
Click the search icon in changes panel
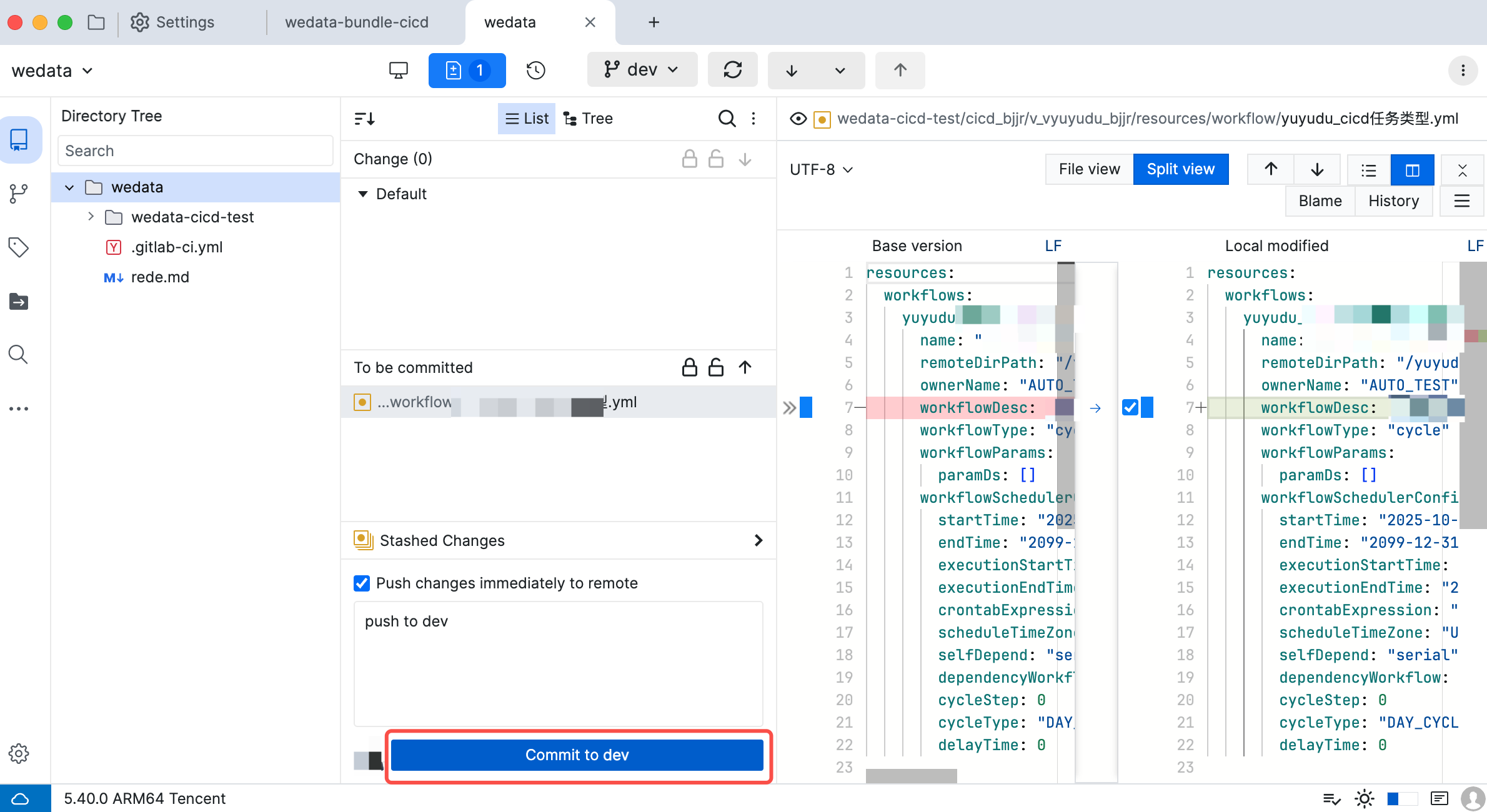click(727, 118)
